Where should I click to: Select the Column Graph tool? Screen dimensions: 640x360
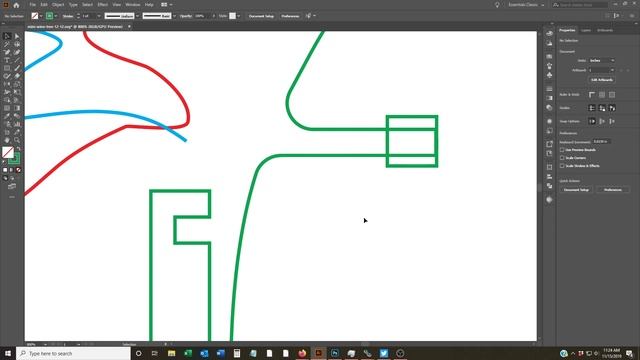[17, 124]
